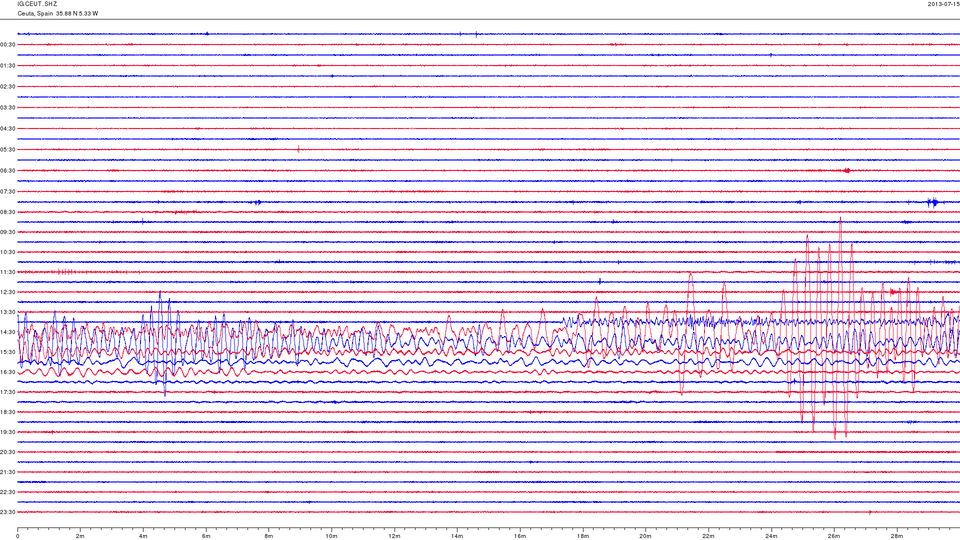
Task: Select the 11:30 trace time label
Action: (x=8, y=272)
